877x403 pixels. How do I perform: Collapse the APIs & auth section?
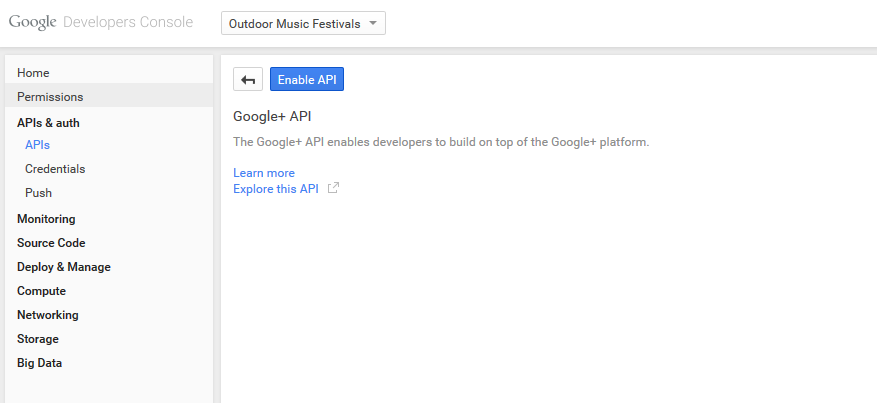coord(48,123)
